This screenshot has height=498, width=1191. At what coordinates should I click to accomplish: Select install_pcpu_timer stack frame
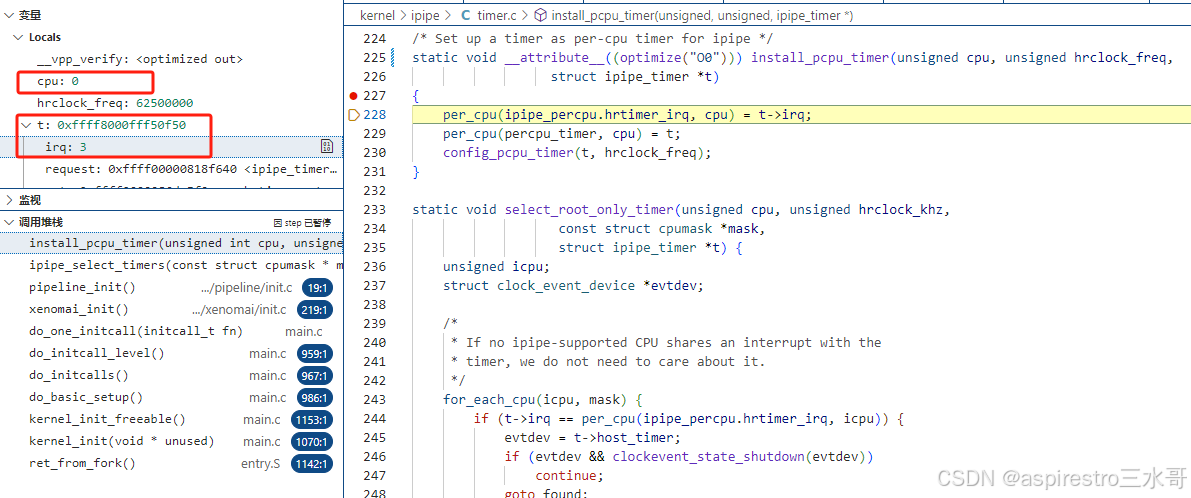click(x=172, y=243)
